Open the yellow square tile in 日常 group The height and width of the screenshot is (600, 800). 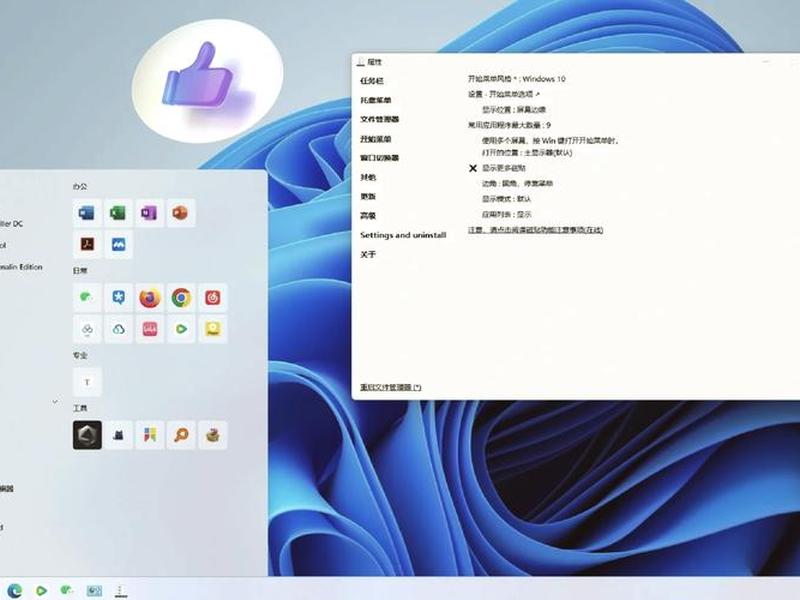point(212,329)
